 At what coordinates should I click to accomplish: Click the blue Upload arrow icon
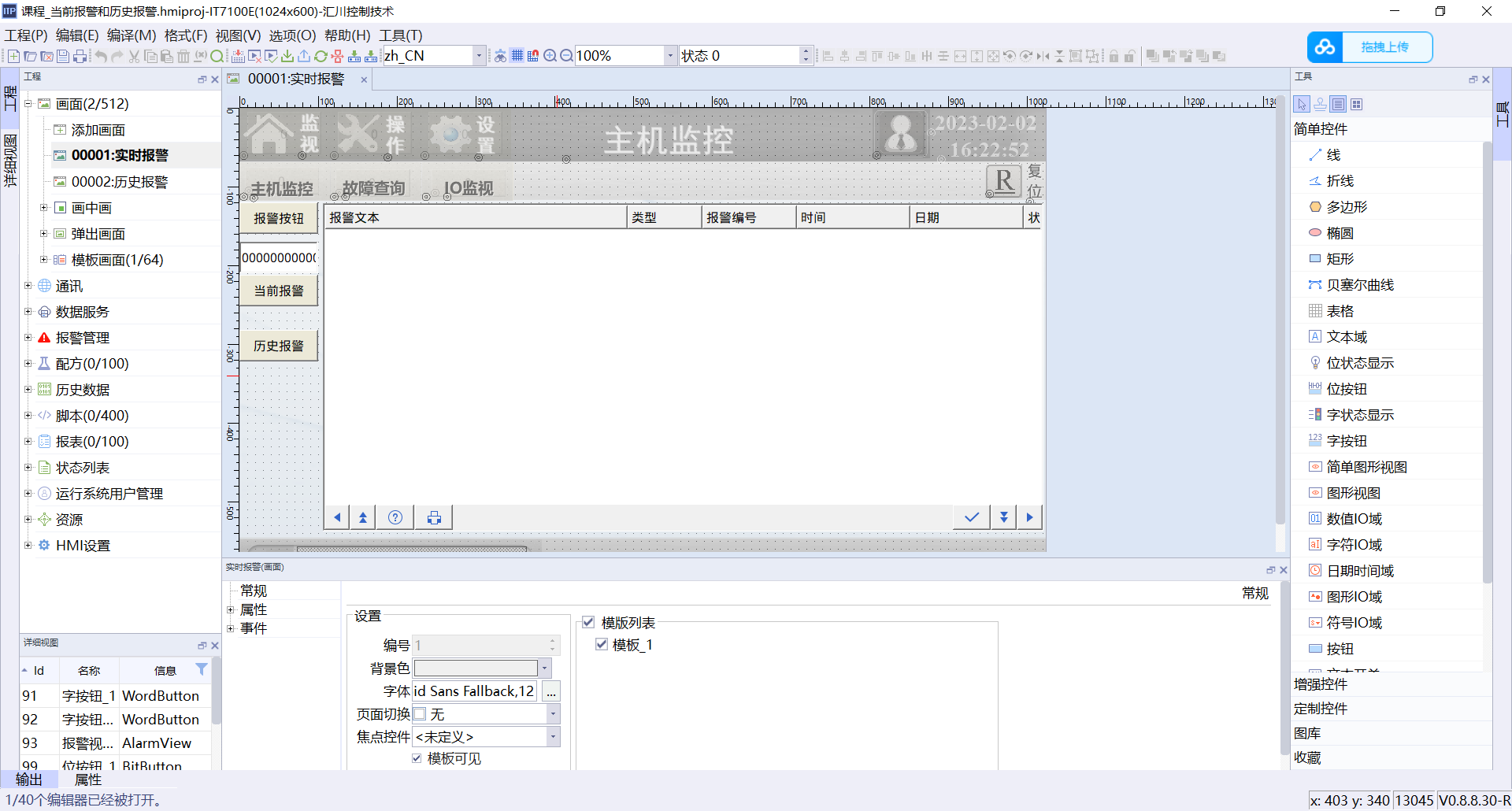304,56
